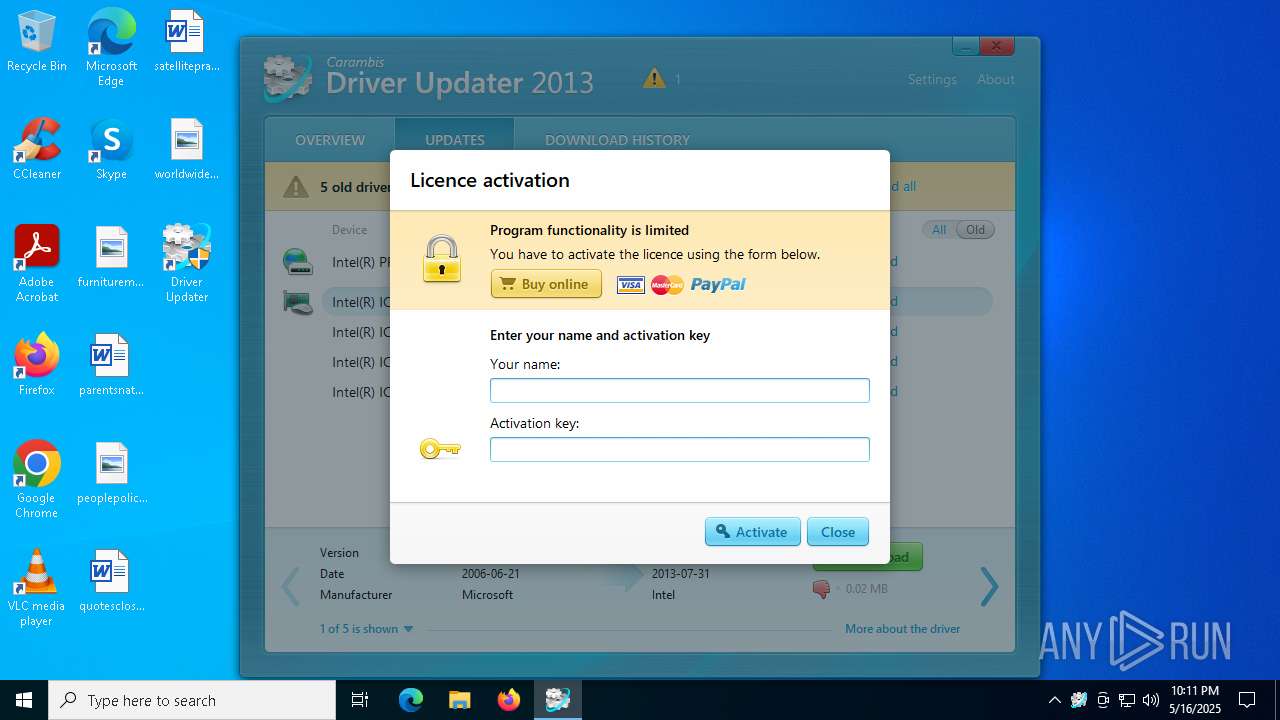Open Skype desktop shortcut
The height and width of the screenshot is (720, 1280).
[111, 150]
